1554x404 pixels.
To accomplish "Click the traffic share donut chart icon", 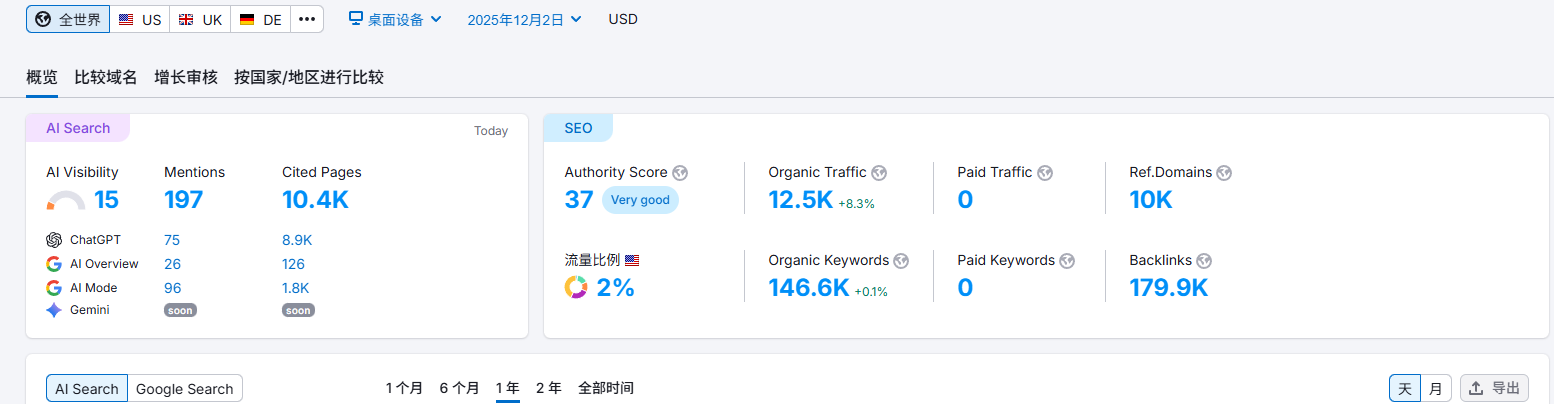I will click(x=576, y=288).
